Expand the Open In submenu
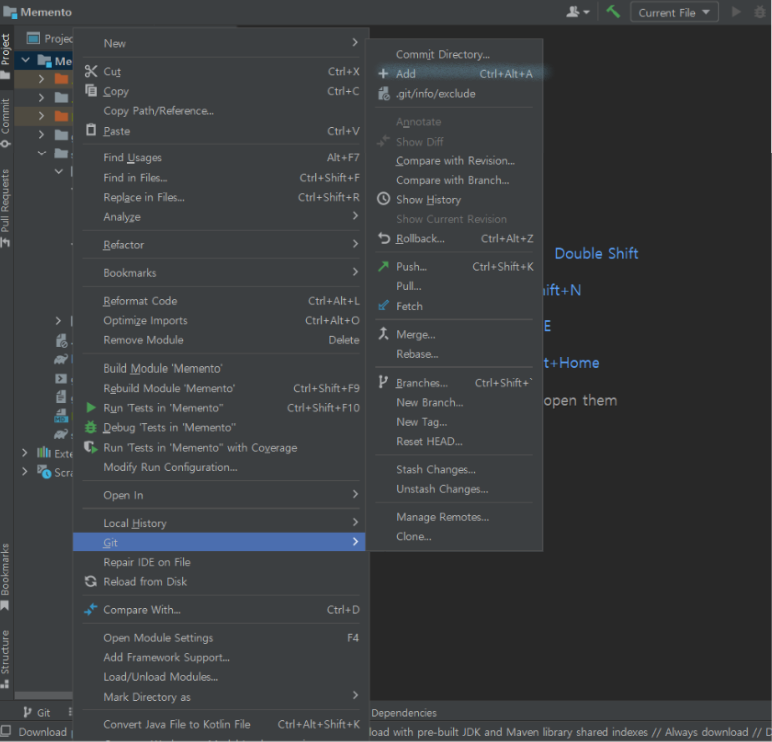Viewport: 772px width, 742px height. [x=220, y=495]
